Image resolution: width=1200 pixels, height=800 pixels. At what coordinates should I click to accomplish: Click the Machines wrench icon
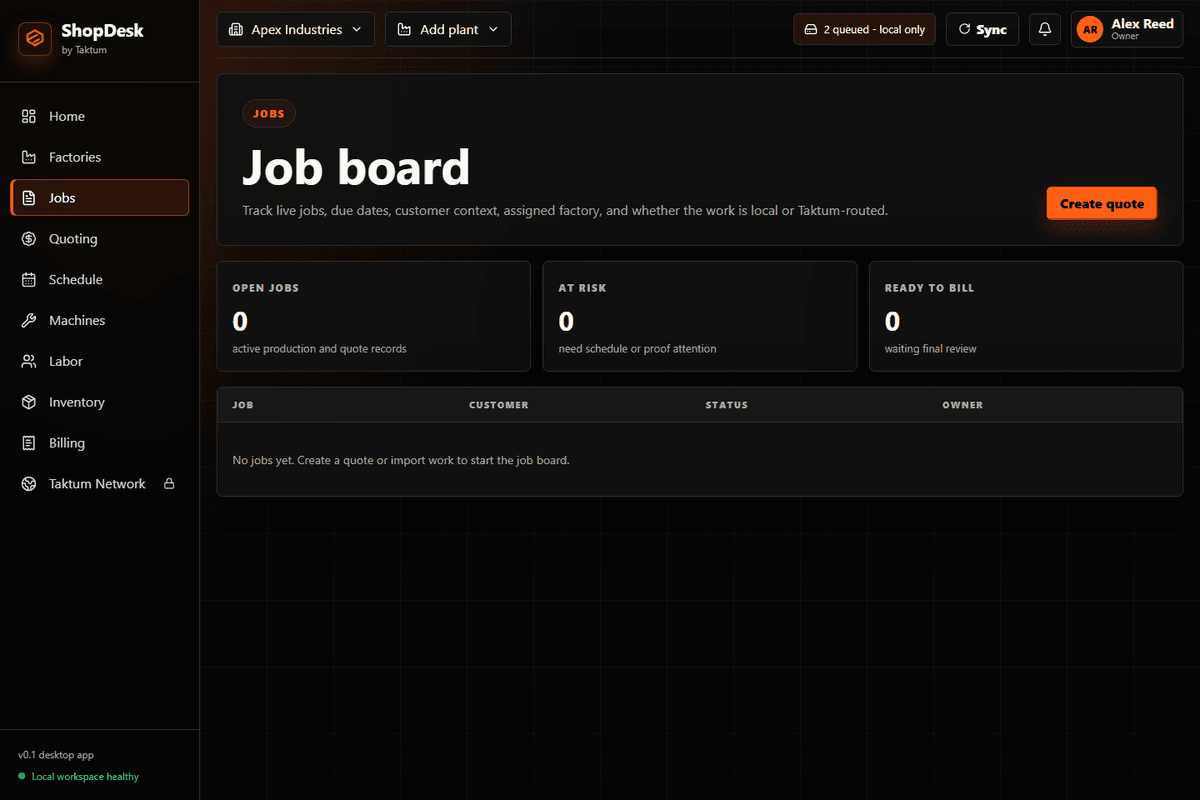29,321
